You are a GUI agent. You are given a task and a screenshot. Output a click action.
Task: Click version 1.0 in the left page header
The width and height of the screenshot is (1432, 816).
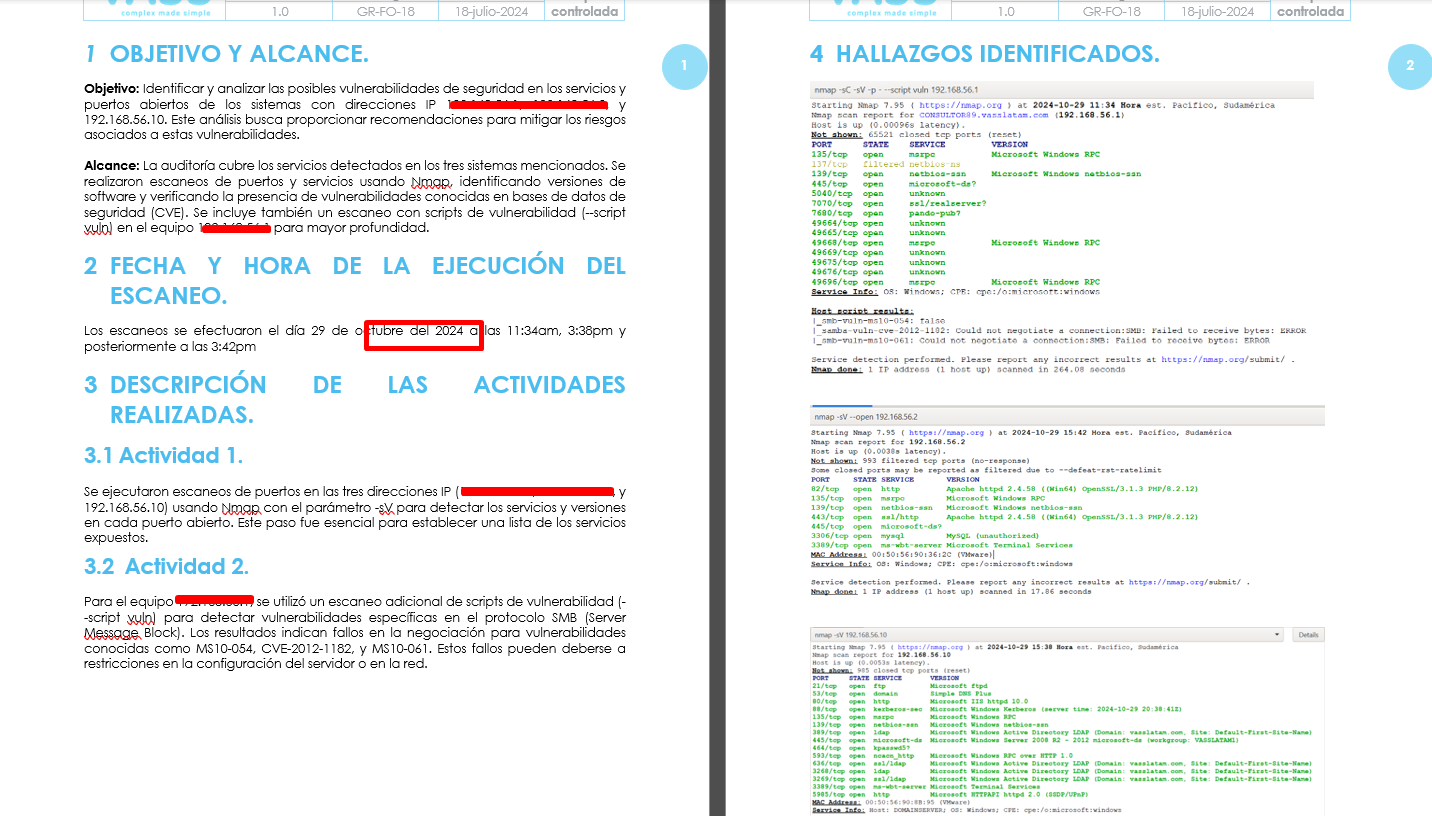(x=279, y=12)
